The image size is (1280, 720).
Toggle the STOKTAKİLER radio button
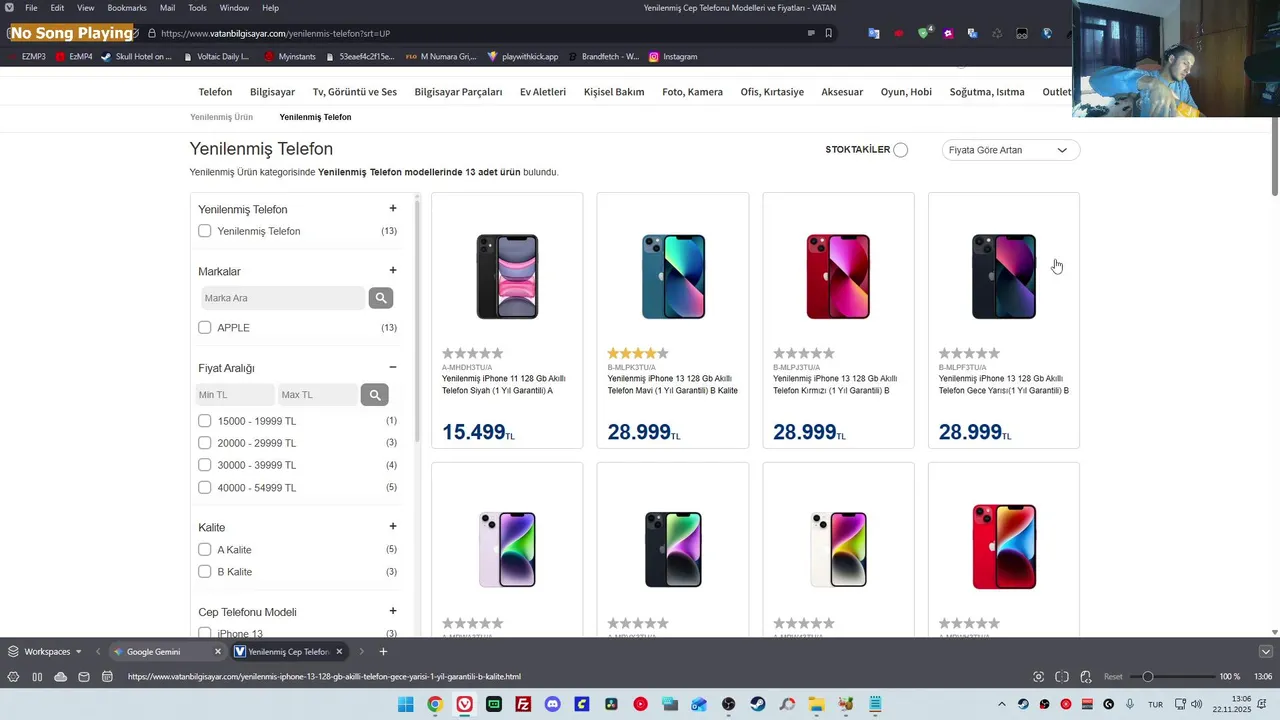pos(901,150)
